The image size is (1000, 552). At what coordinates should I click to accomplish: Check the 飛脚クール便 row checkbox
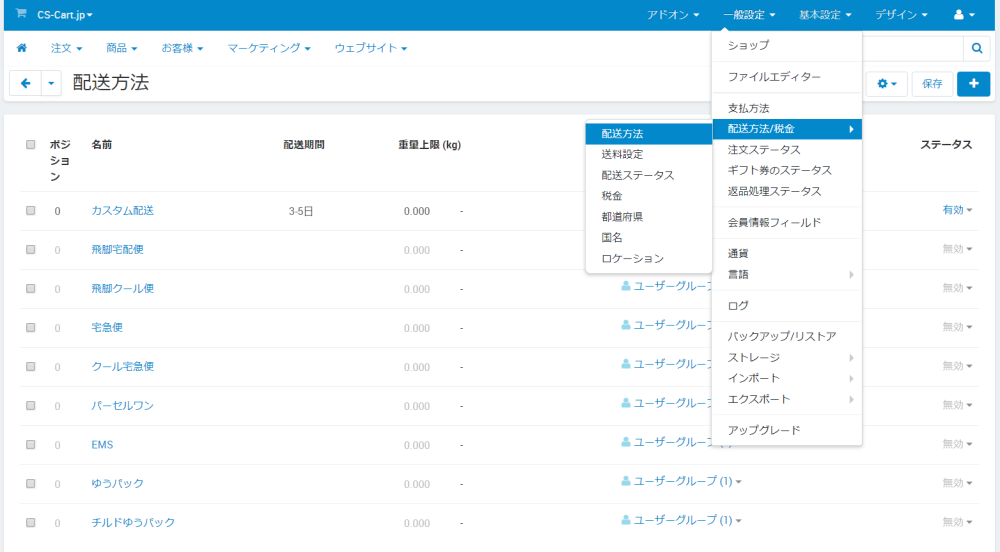point(31,288)
